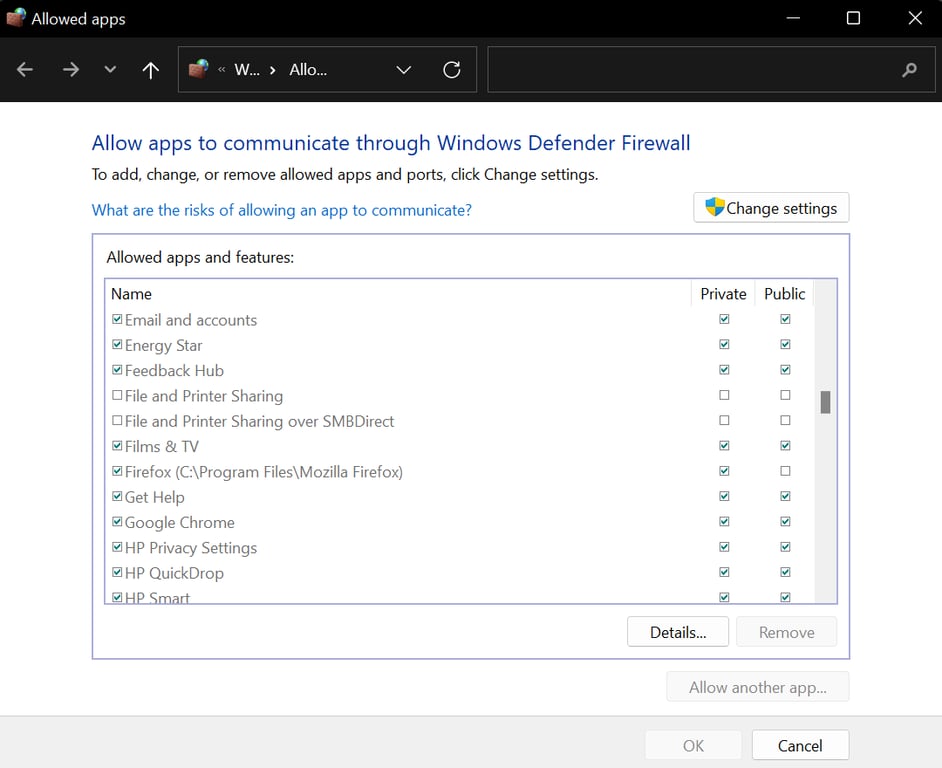Click the list scrollbar thumb
The width and height of the screenshot is (942, 768).
pos(824,402)
